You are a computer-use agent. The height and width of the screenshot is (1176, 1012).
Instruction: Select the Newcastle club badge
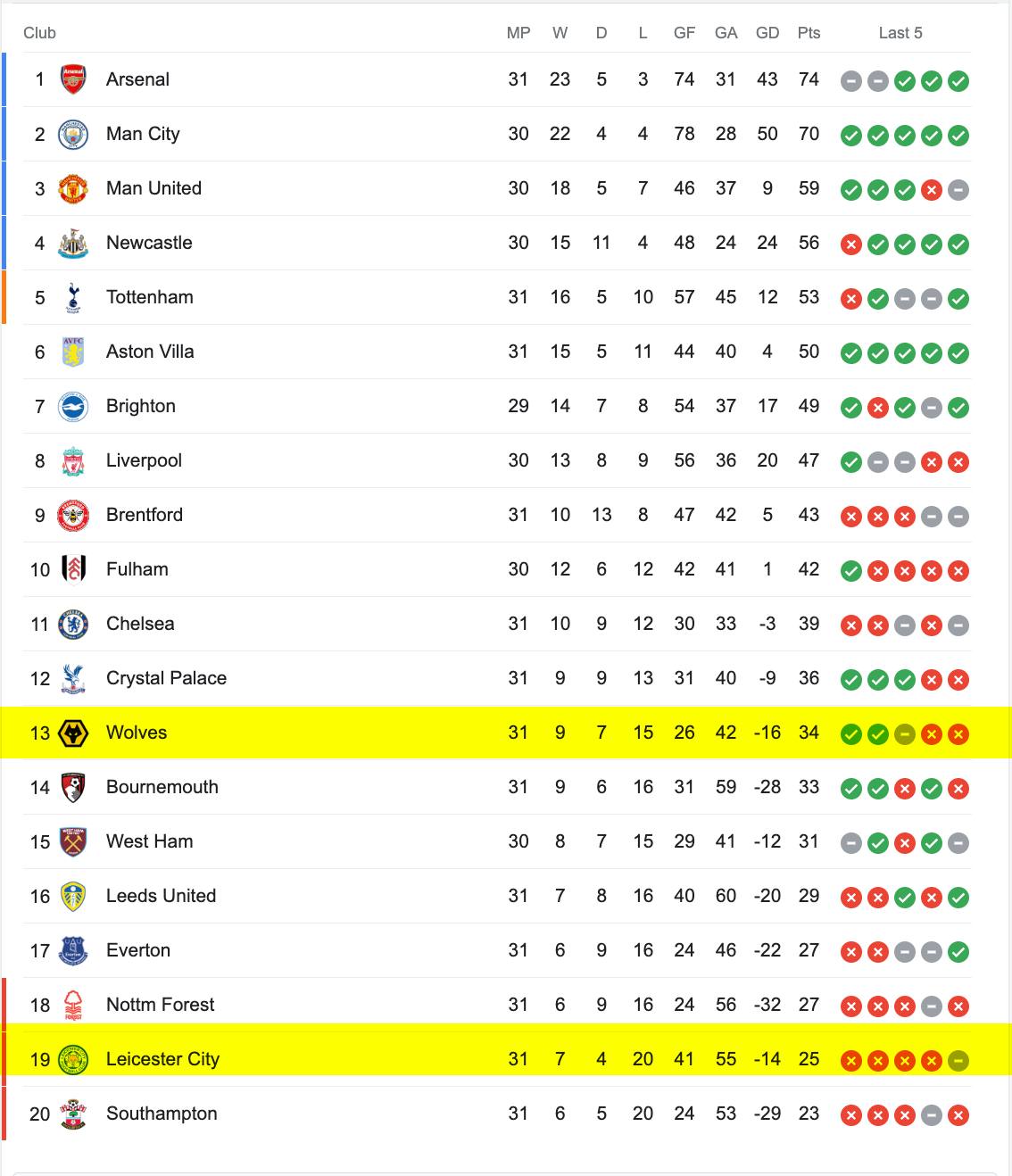pos(73,243)
